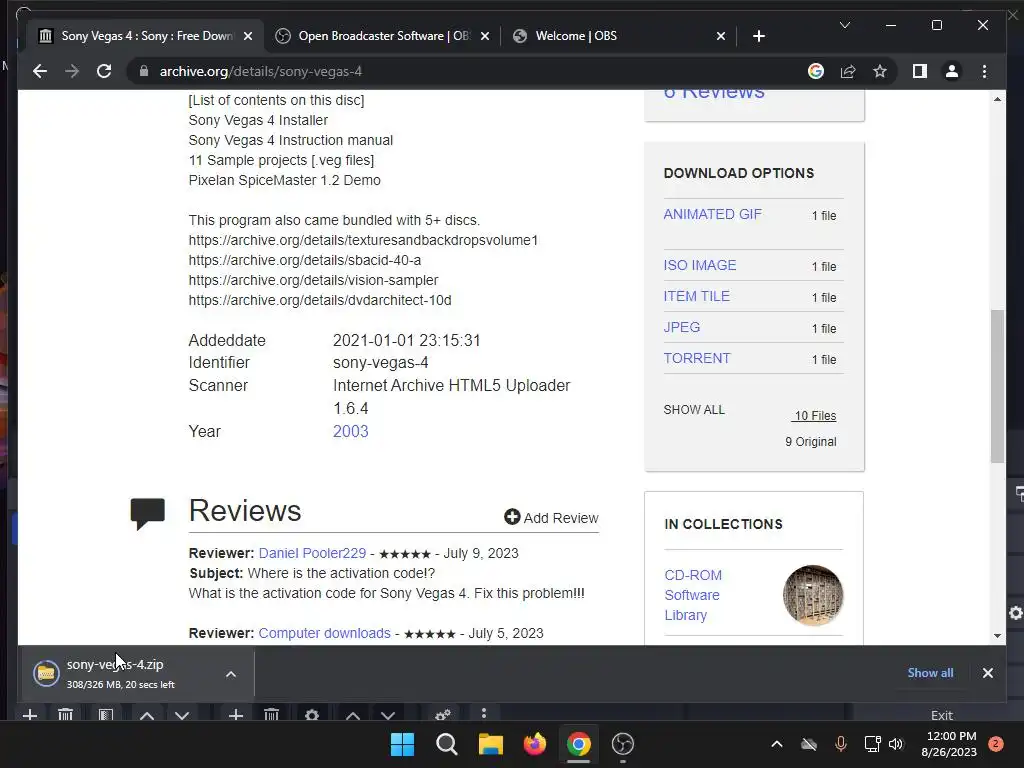The image size is (1024, 768).
Task: Open Windows Search from the taskbar
Action: click(x=447, y=744)
